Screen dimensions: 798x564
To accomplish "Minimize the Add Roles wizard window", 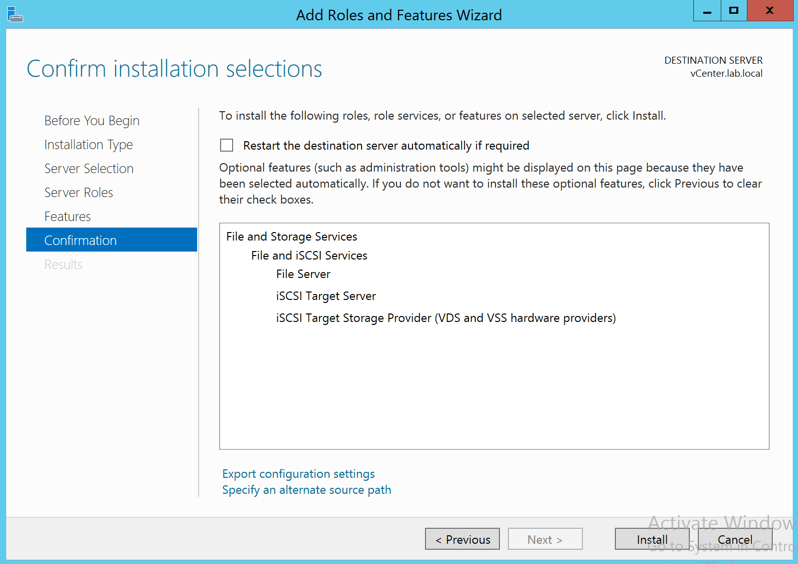I will [x=707, y=11].
